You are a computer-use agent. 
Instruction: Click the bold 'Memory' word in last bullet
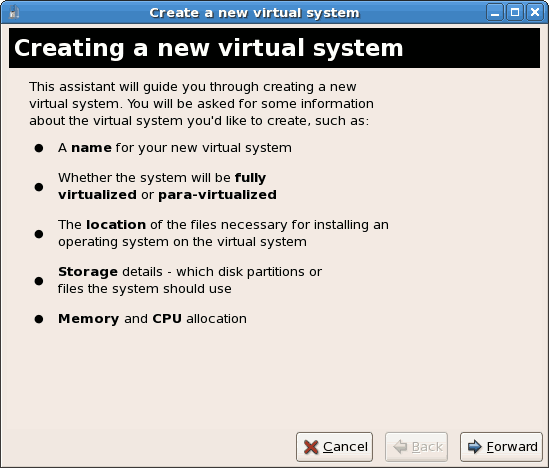click(89, 319)
